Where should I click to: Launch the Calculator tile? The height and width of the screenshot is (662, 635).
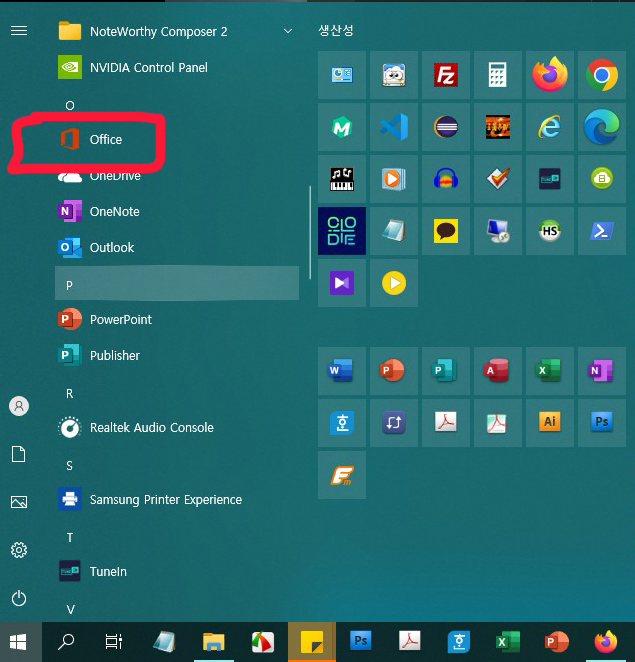pos(498,75)
